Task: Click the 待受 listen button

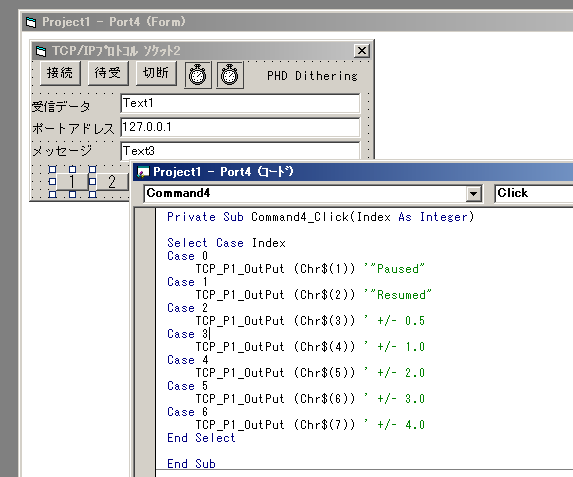Action: (108, 73)
